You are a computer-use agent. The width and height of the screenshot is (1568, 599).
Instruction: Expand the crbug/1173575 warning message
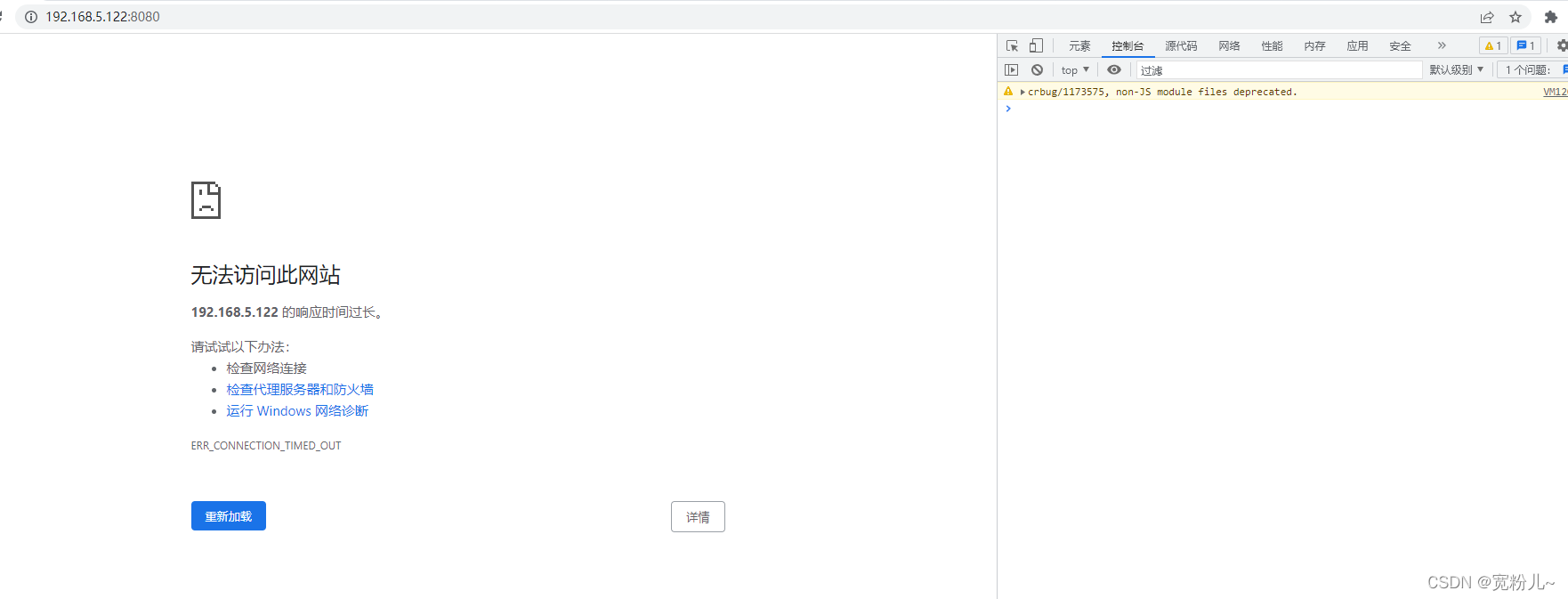point(1022,92)
